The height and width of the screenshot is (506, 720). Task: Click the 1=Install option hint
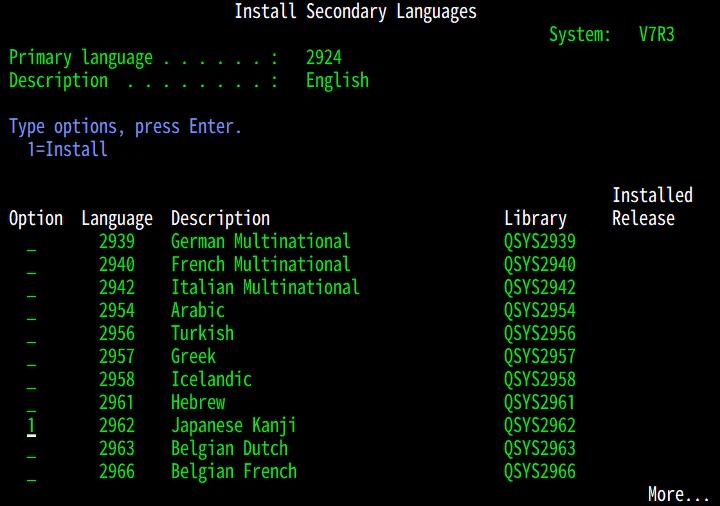68,149
